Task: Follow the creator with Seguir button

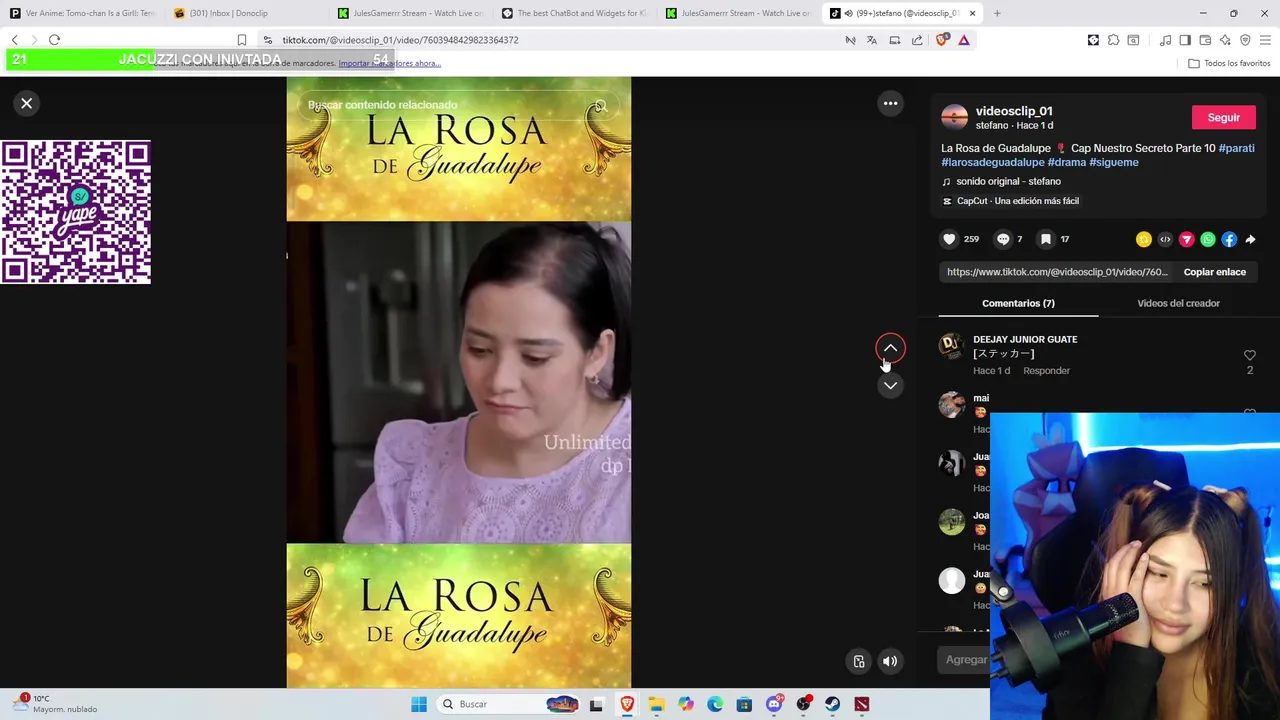Action: point(1223,118)
